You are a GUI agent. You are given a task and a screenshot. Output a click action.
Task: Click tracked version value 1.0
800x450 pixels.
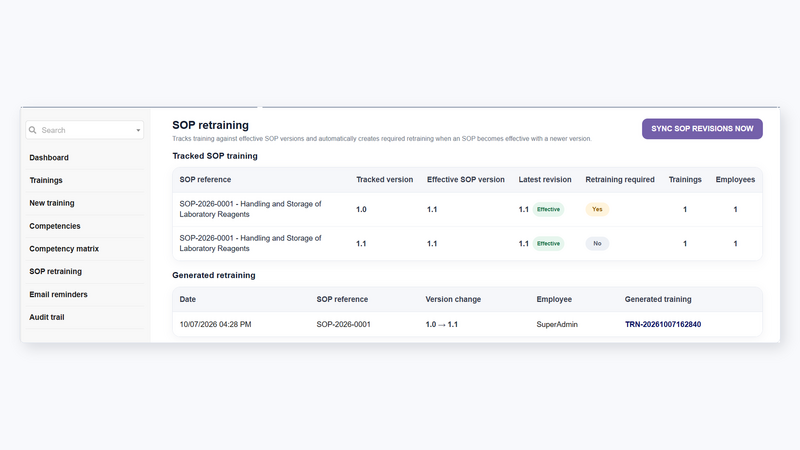pyautogui.click(x=361, y=209)
